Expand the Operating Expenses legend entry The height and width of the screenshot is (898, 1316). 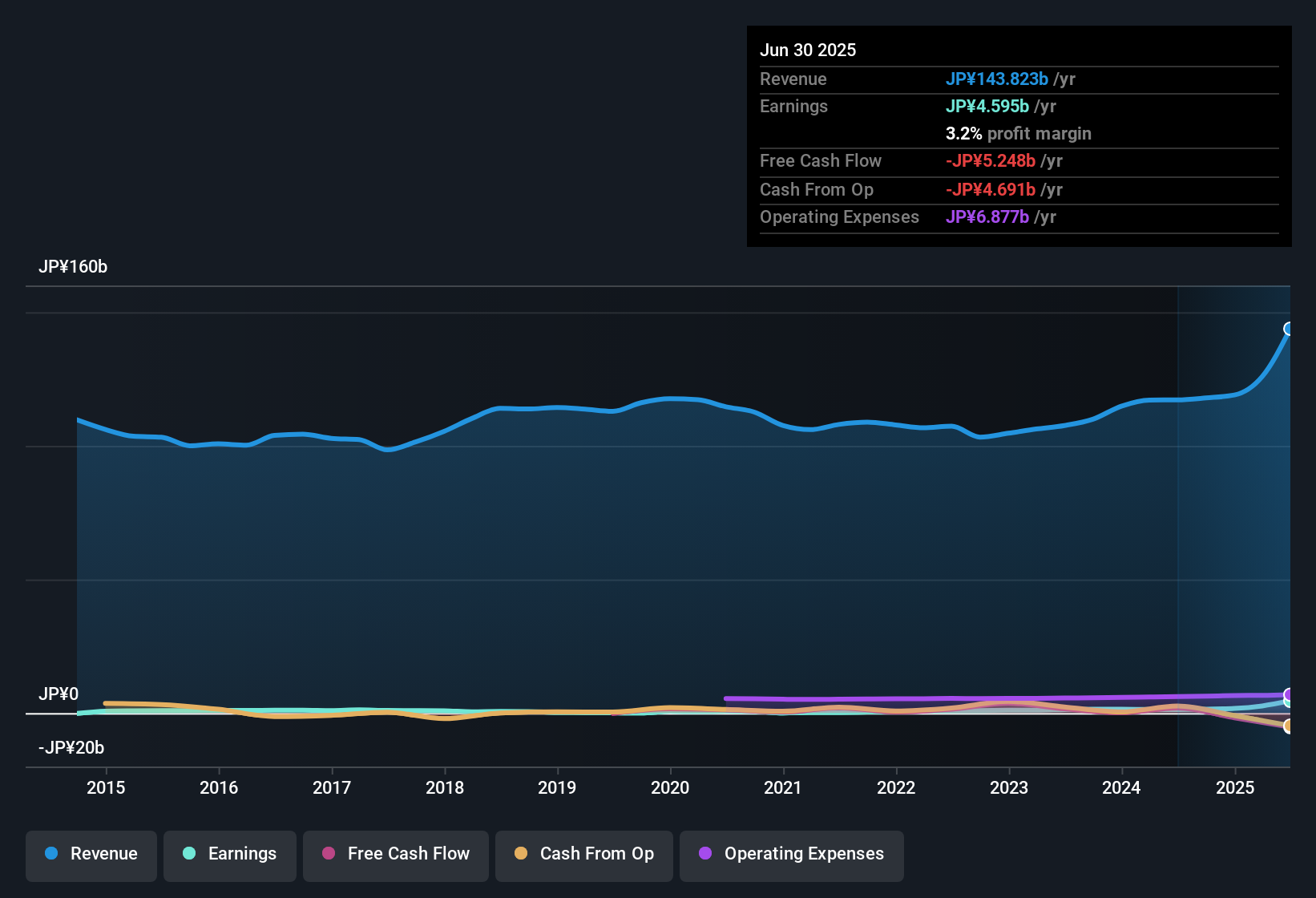click(x=791, y=854)
